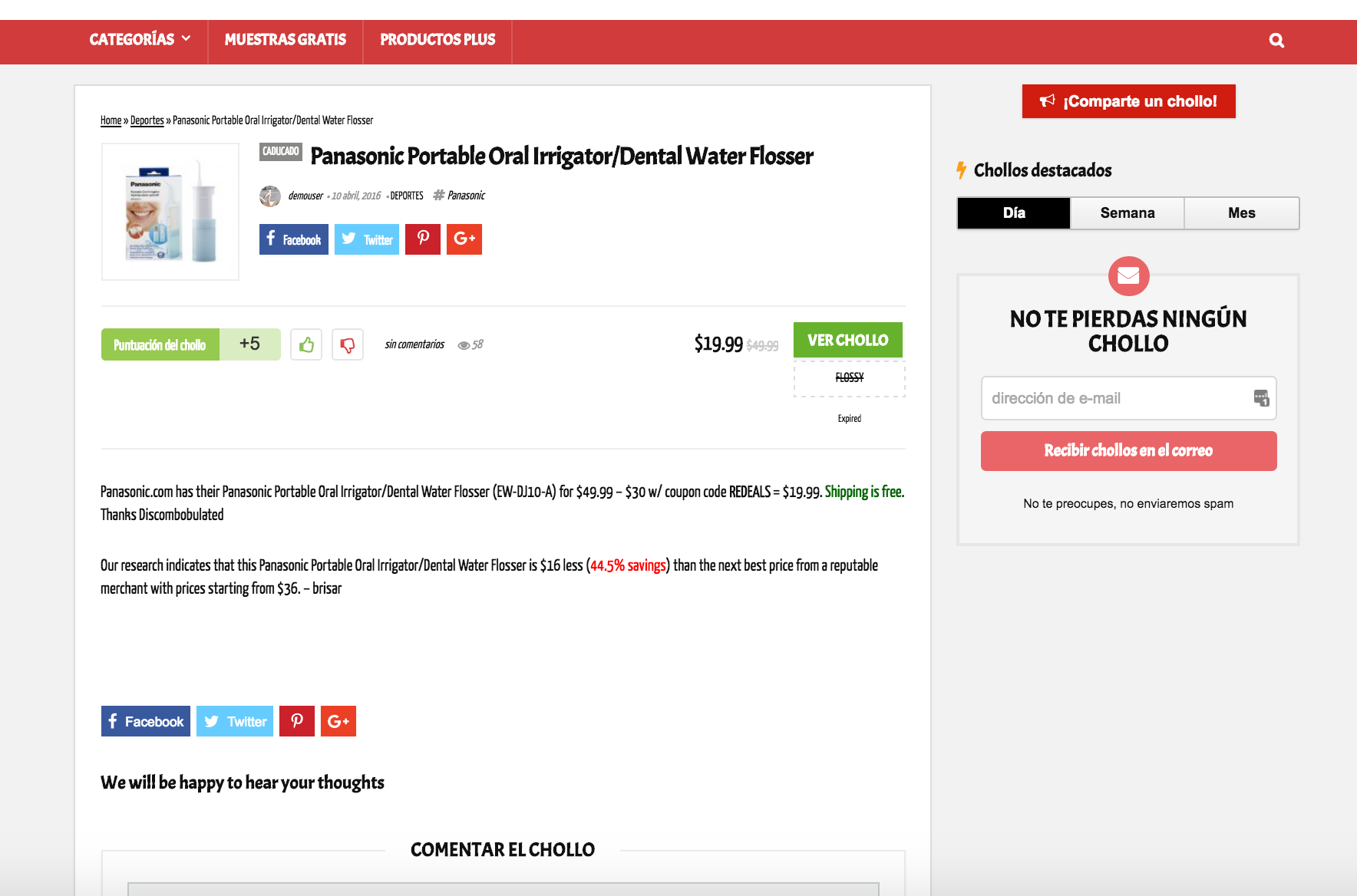This screenshot has height=896, width=1357.
Task: Switch to the Semana tab
Action: 1128,213
